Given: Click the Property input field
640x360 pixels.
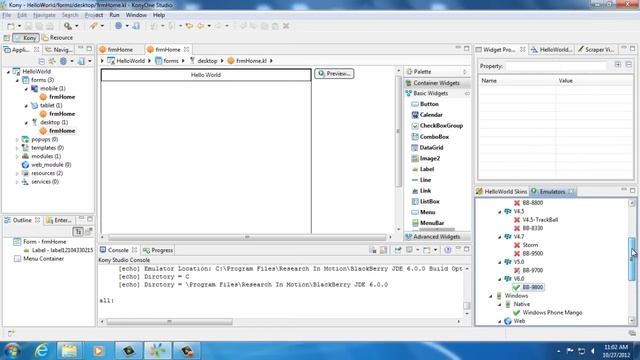Looking at the screenshot, I should [557, 66].
